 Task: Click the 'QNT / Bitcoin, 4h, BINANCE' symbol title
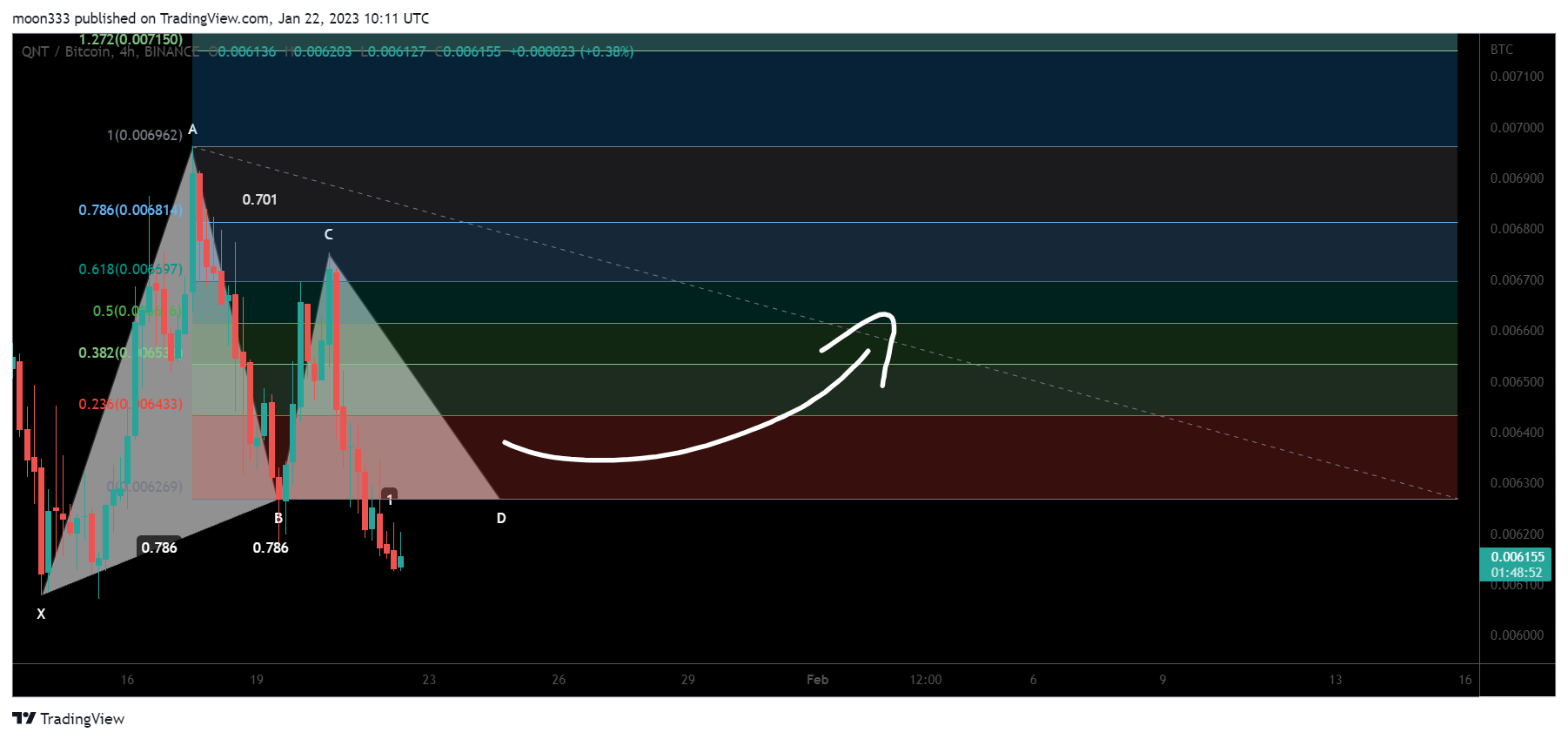(x=111, y=52)
